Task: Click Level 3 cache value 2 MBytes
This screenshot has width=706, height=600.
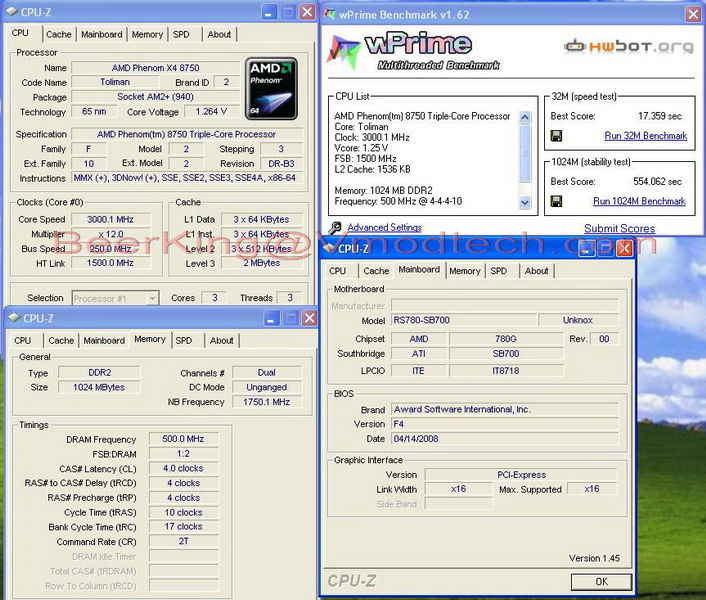Action: point(262,263)
